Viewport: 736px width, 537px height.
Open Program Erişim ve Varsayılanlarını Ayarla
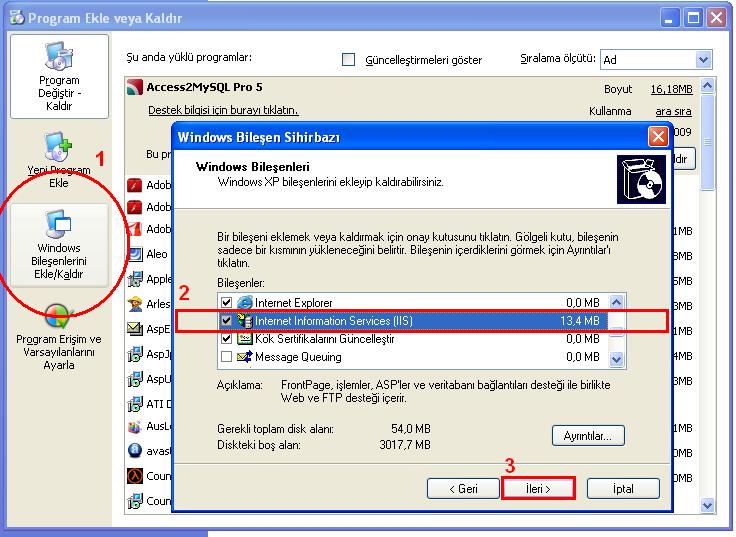(59, 337)
